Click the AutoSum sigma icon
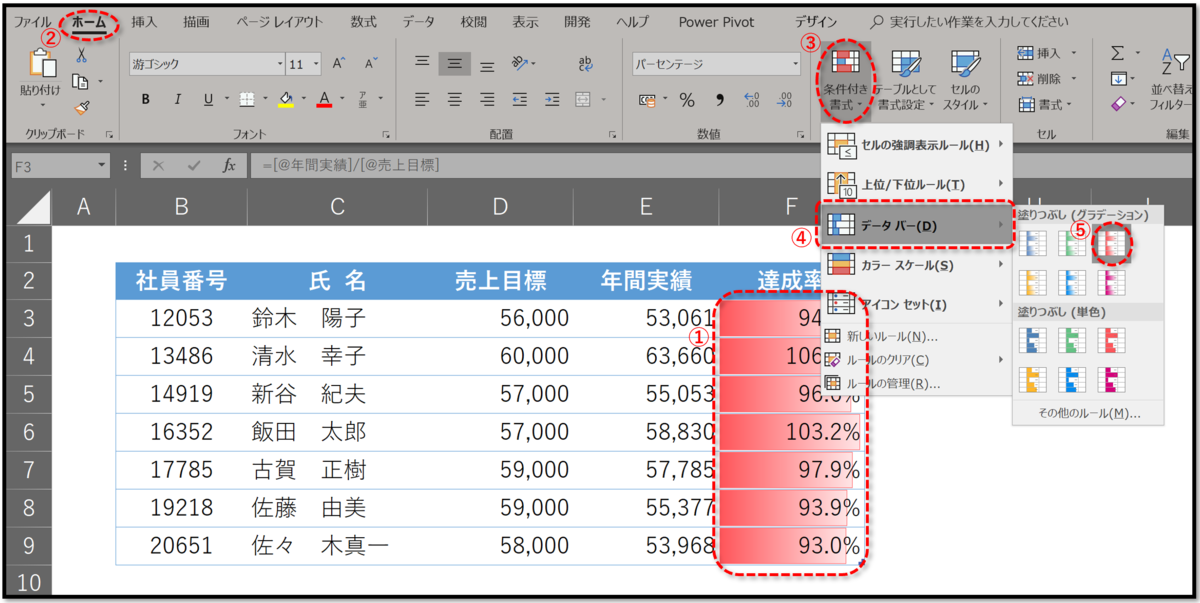This screenshot has width=1200, height=603. pos(1115,52)
